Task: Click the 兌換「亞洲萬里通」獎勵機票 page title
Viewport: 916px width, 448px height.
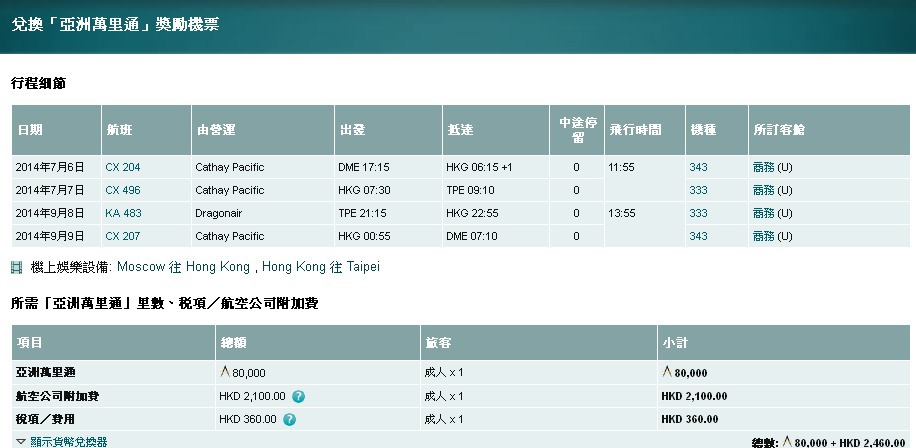Action: (115, 25)
